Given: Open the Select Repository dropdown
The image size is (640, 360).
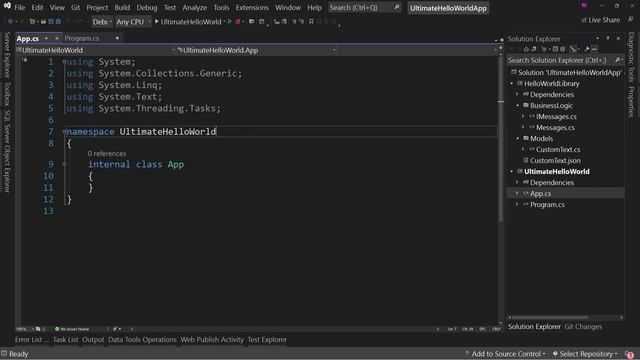Looking at the screenshot, I should [x=585, y=354].
